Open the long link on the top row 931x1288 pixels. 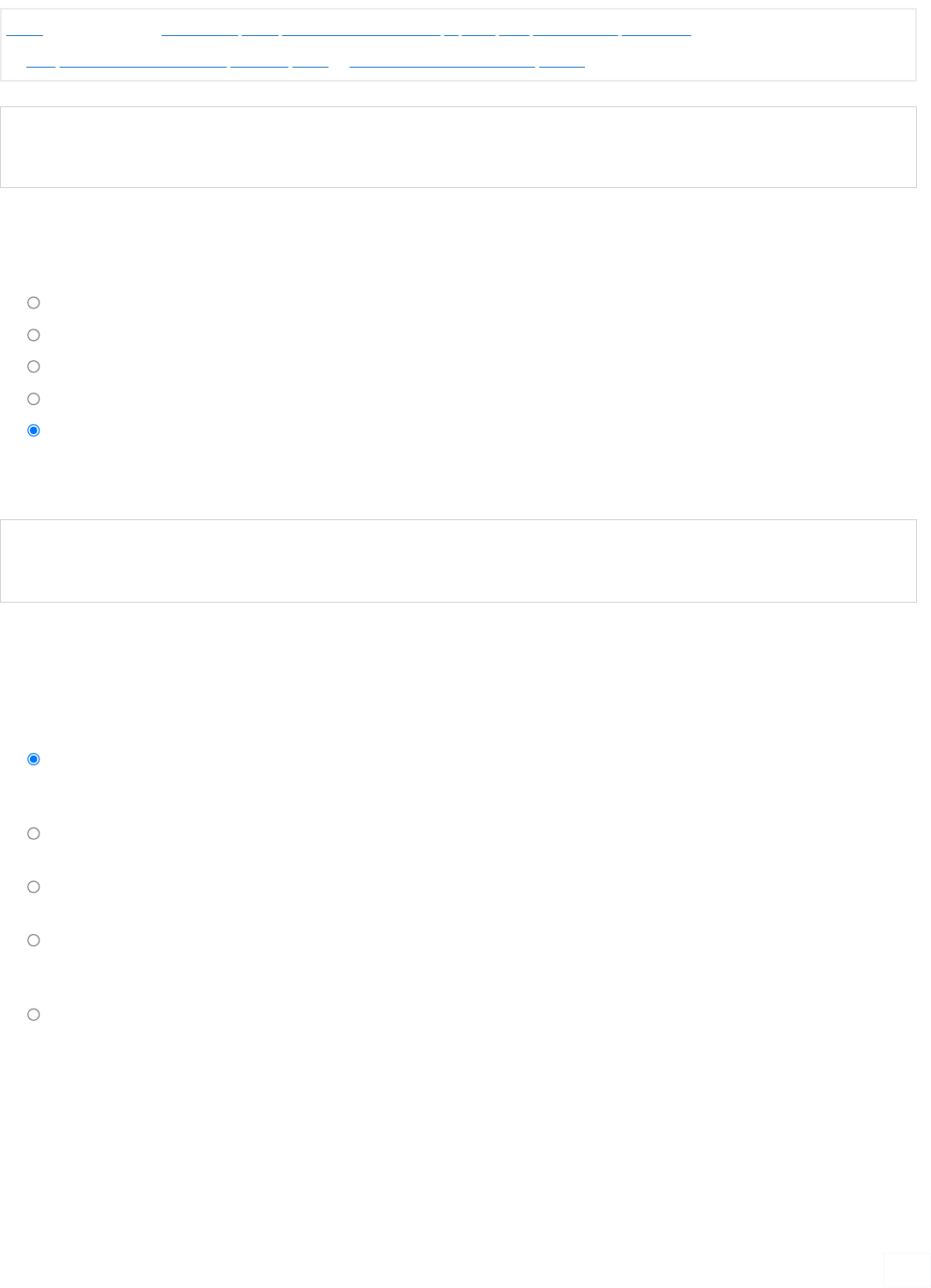426,32
